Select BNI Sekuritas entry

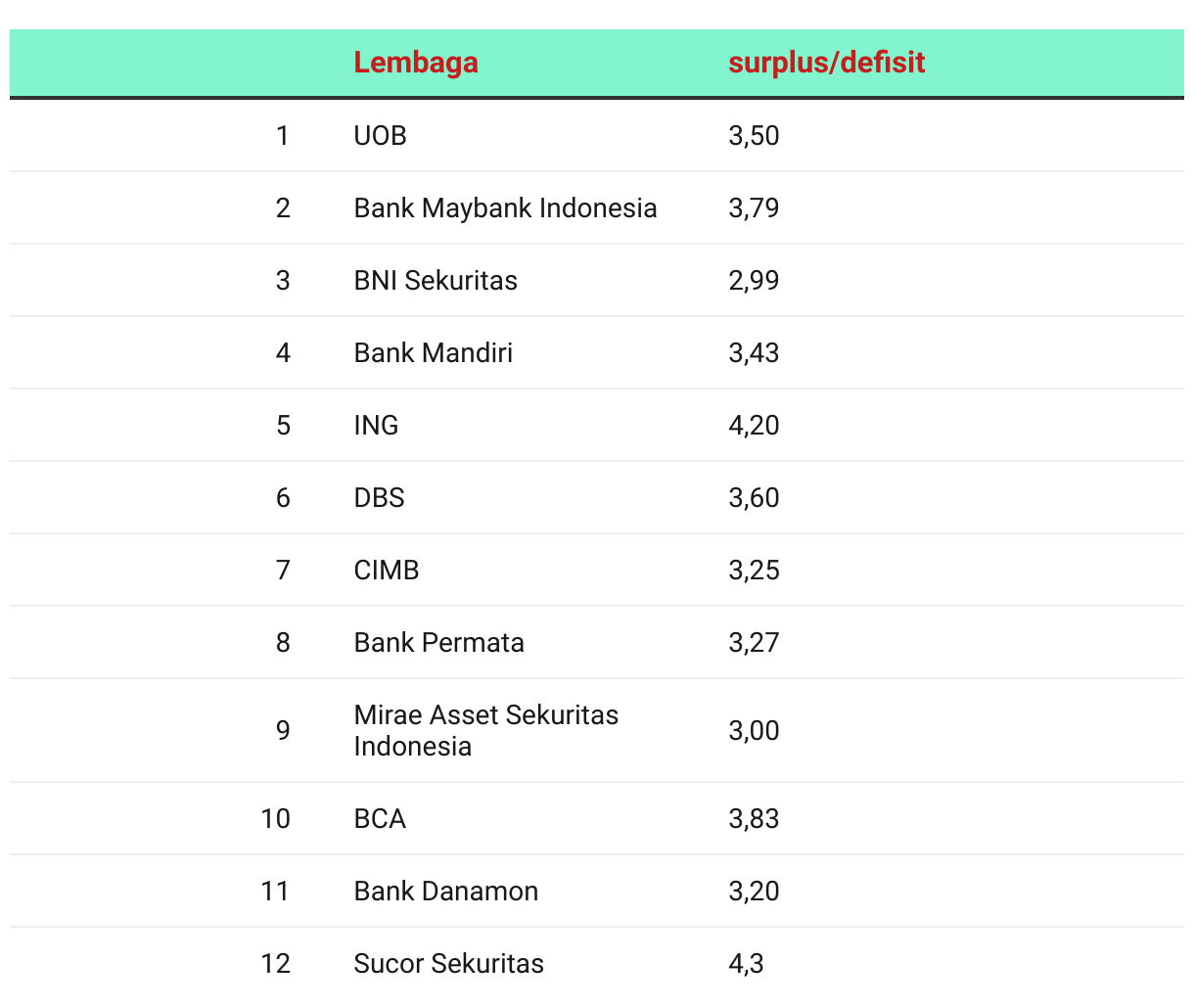click(x=436, y=280)
